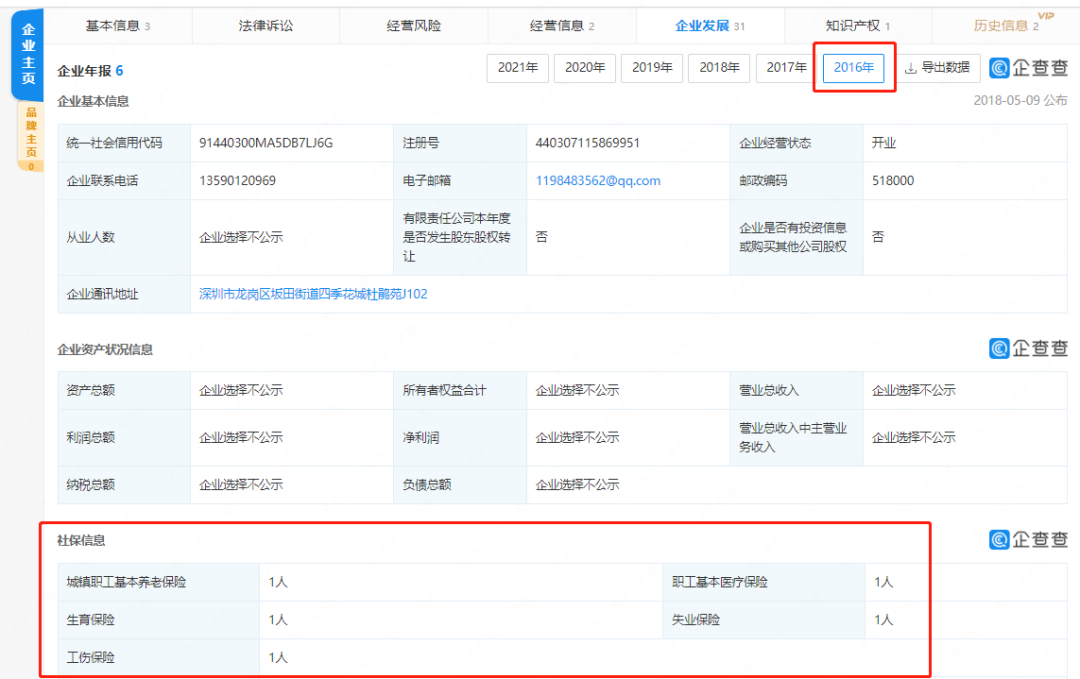The width and height of the screenshot is (1080, 679).
Task: Select the 2021年 annual report
Action: click(x=518, y=68)
